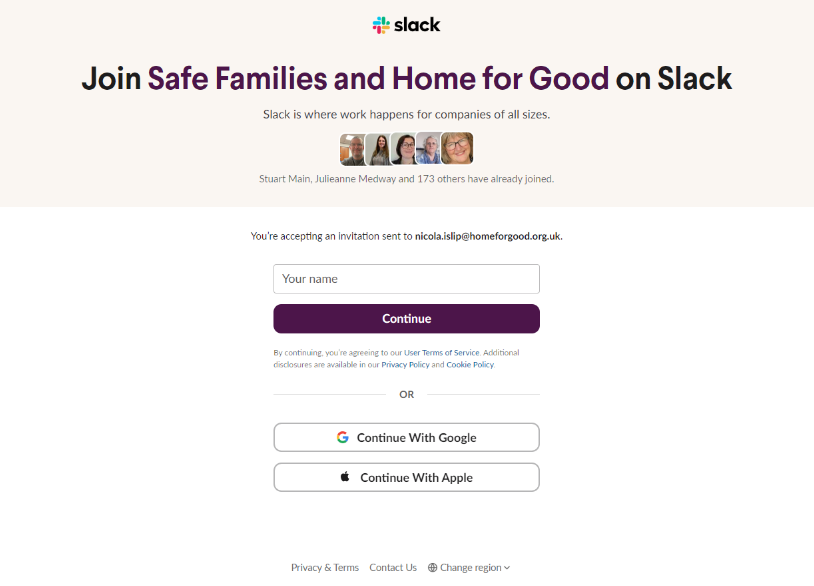The width and height of the screenshot is (814, 586).
Task: Click the last member avatar photo
Action: pos(457,149)
